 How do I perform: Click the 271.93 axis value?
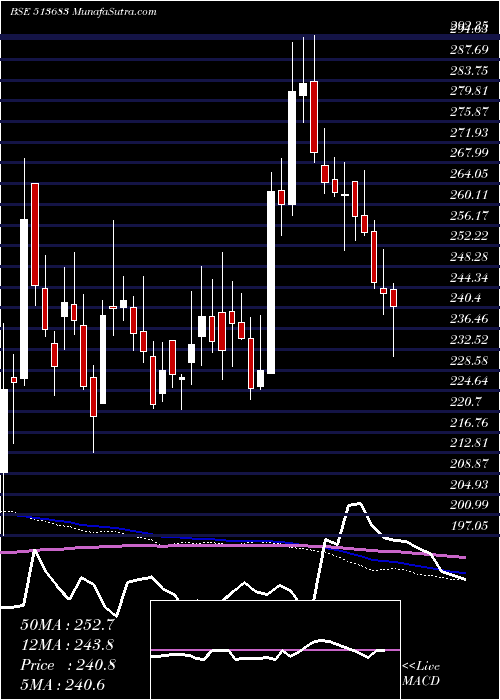pos(469,133)
